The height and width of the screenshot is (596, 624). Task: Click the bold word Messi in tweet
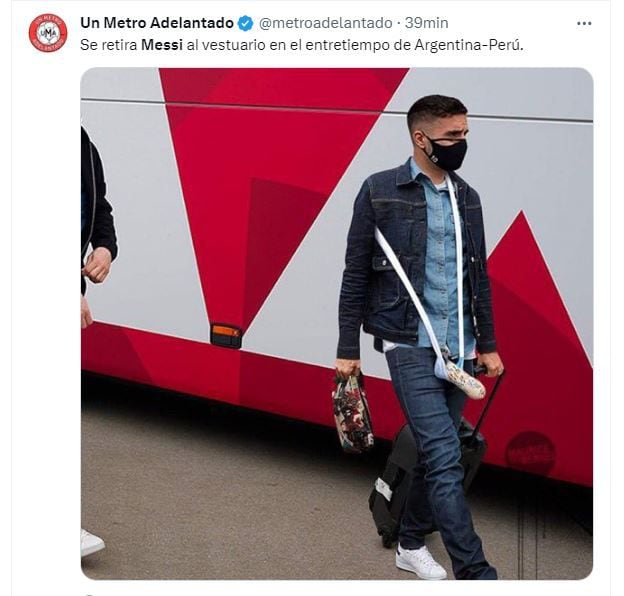tap(162, 45)
